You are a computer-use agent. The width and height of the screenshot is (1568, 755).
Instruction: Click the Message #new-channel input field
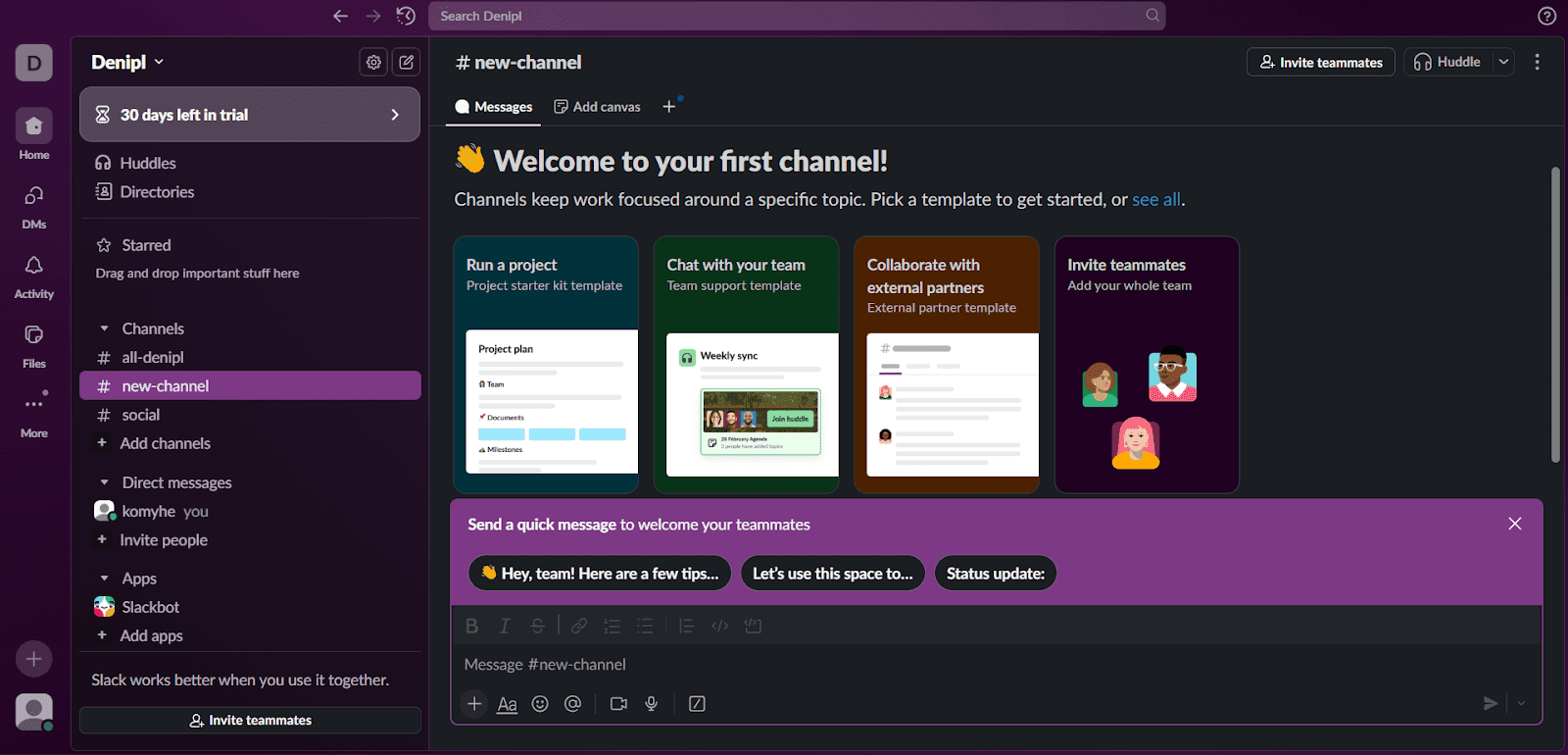(980, 665)
